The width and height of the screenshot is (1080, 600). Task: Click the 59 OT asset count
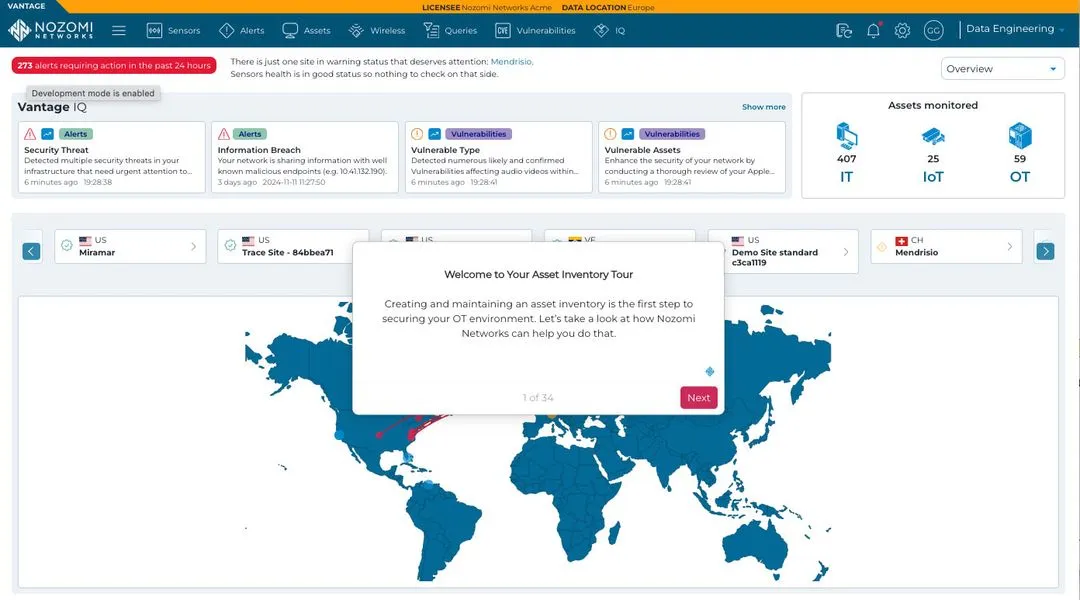(x=1020, y=158)
